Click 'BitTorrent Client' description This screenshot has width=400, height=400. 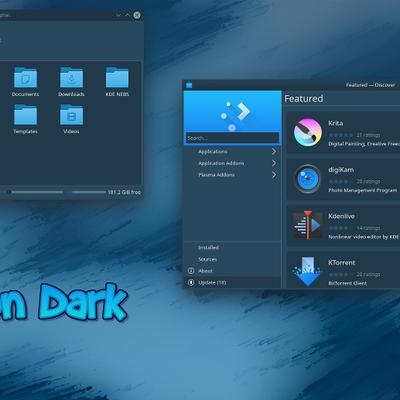click(347, 283)
